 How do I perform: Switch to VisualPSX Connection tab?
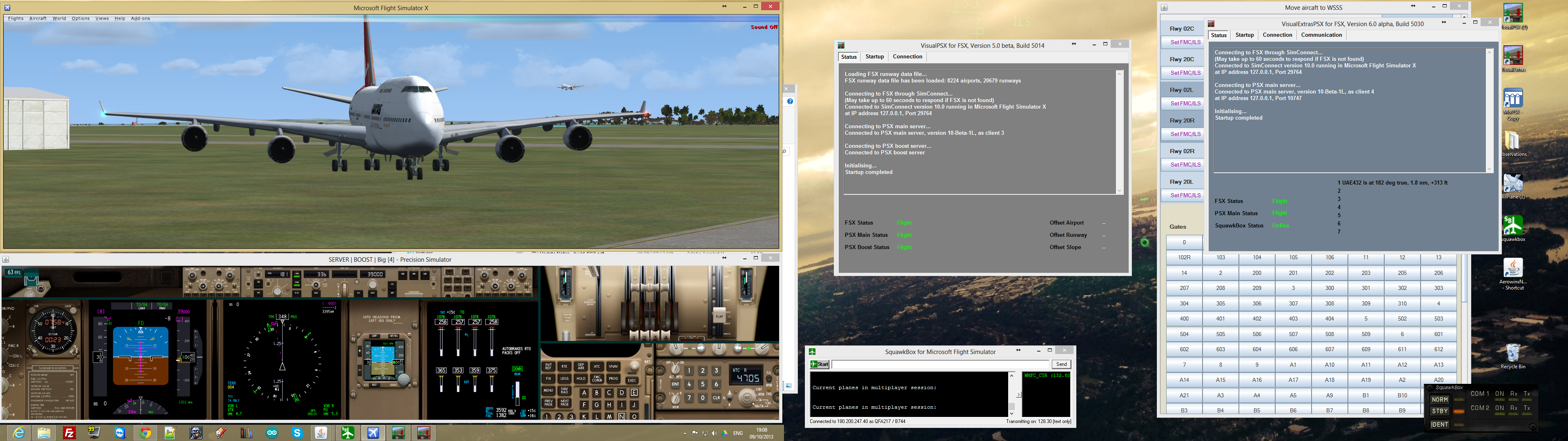(908, 57)
